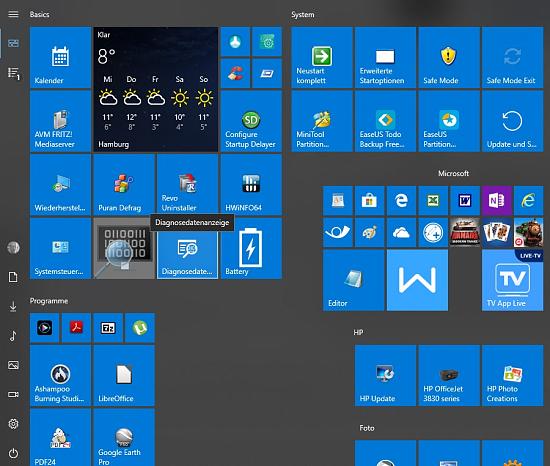Image resolution: width=550 pixels, height=466 pixels.
Task: Click the Safe Mode shield tile
Action: pyautogui.click(x=449, y=57)
